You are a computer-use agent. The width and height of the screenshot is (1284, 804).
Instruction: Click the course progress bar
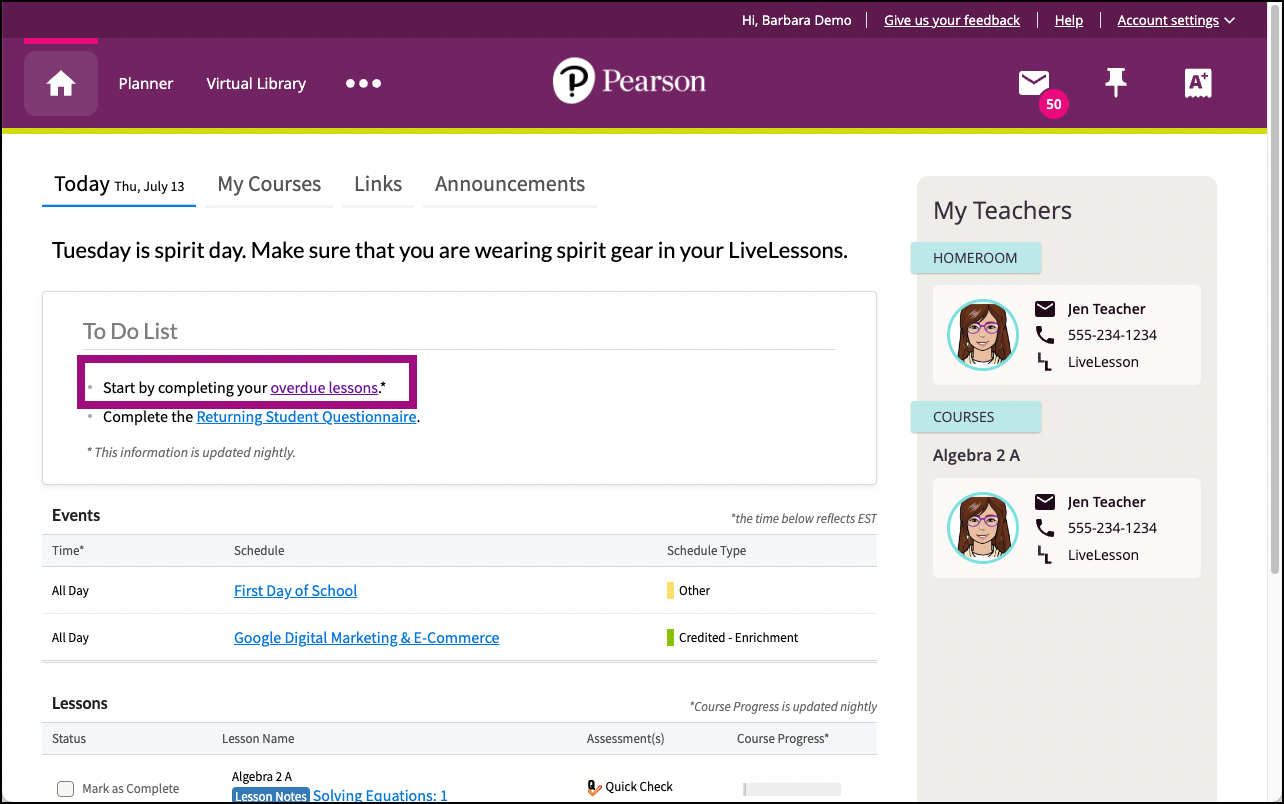pos(791,789)
